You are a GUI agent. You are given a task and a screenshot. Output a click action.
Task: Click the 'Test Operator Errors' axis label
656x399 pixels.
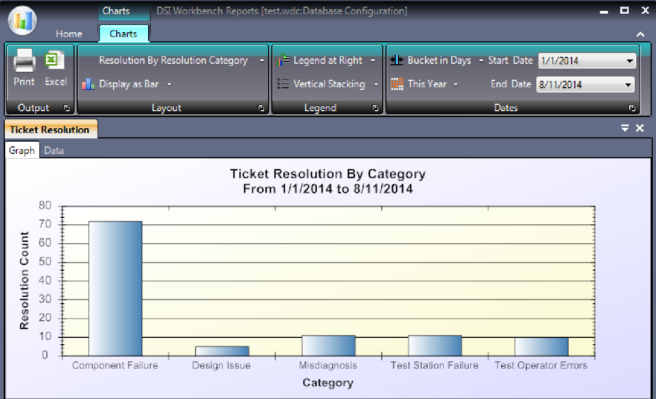pos(541,366)
